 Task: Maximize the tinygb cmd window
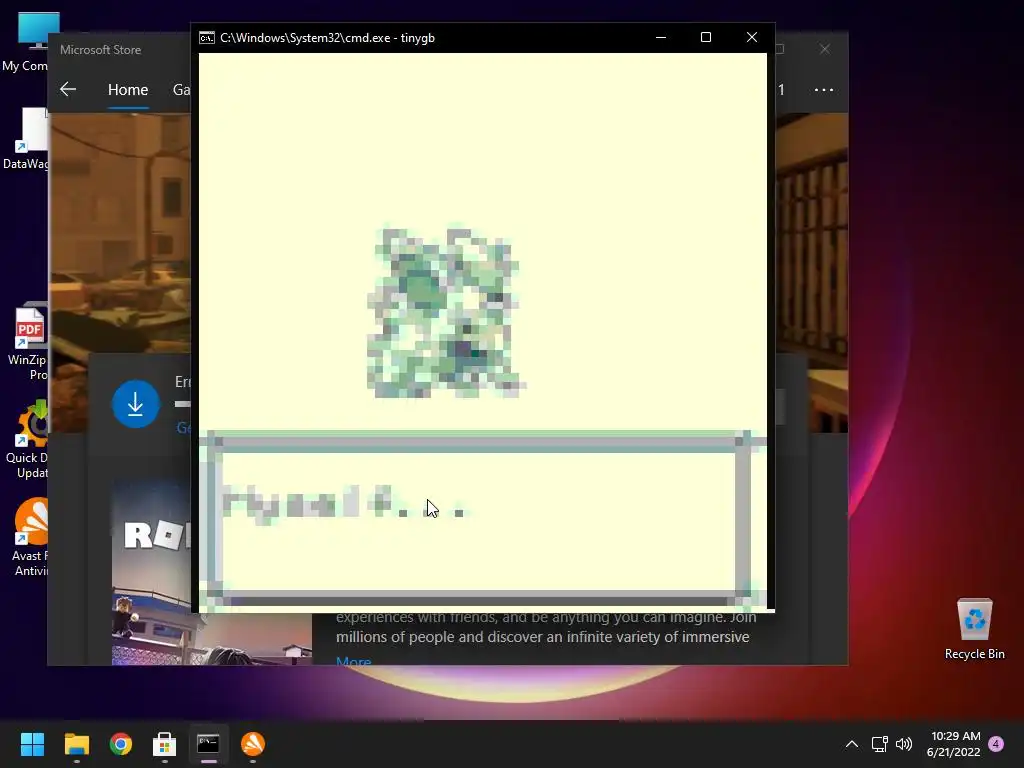point(706,37)
